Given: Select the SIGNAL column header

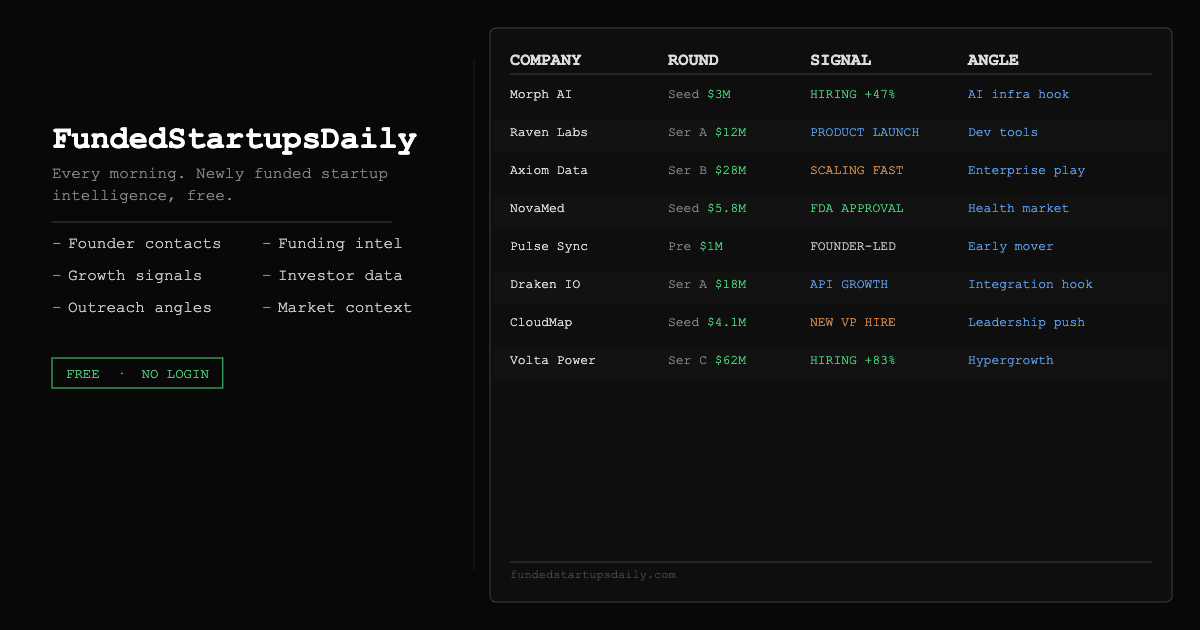Looking at the screenshot, I should pos(840,60).
